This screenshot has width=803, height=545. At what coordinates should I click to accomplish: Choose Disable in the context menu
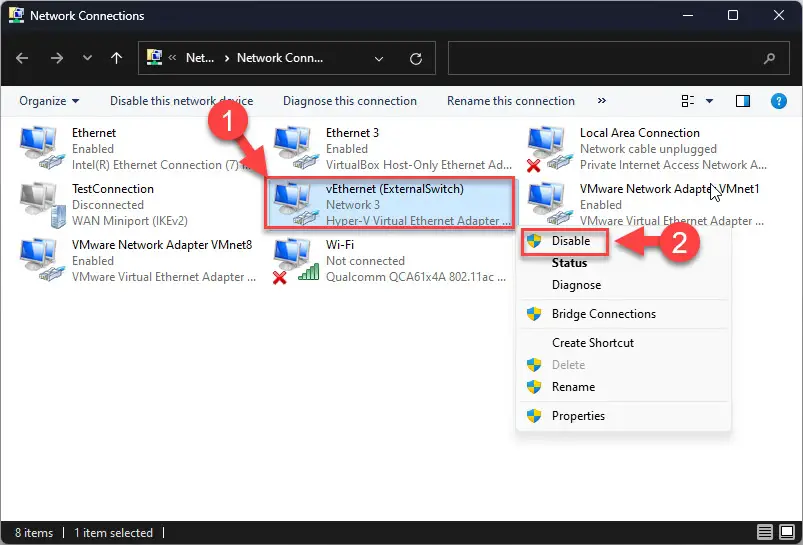[570, 241]
